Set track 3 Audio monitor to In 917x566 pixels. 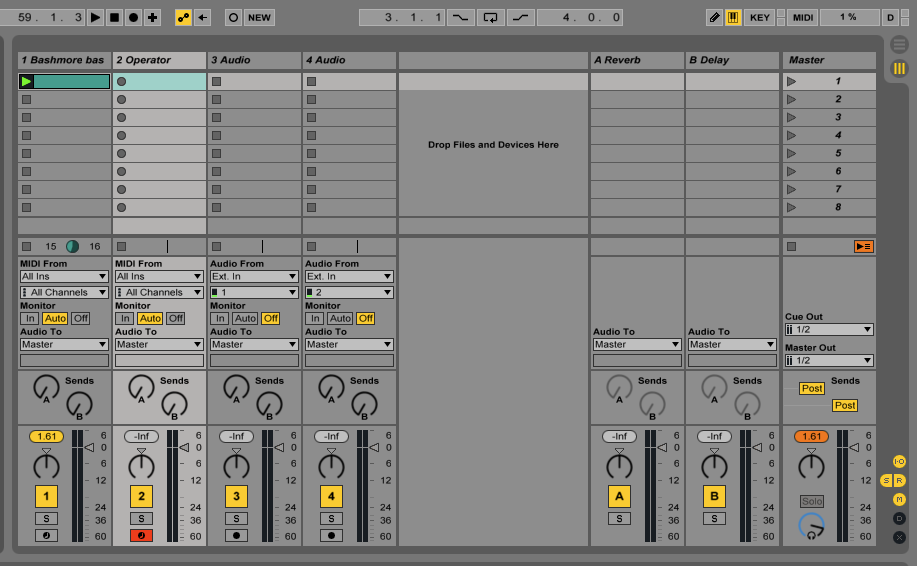click(219, 318)
